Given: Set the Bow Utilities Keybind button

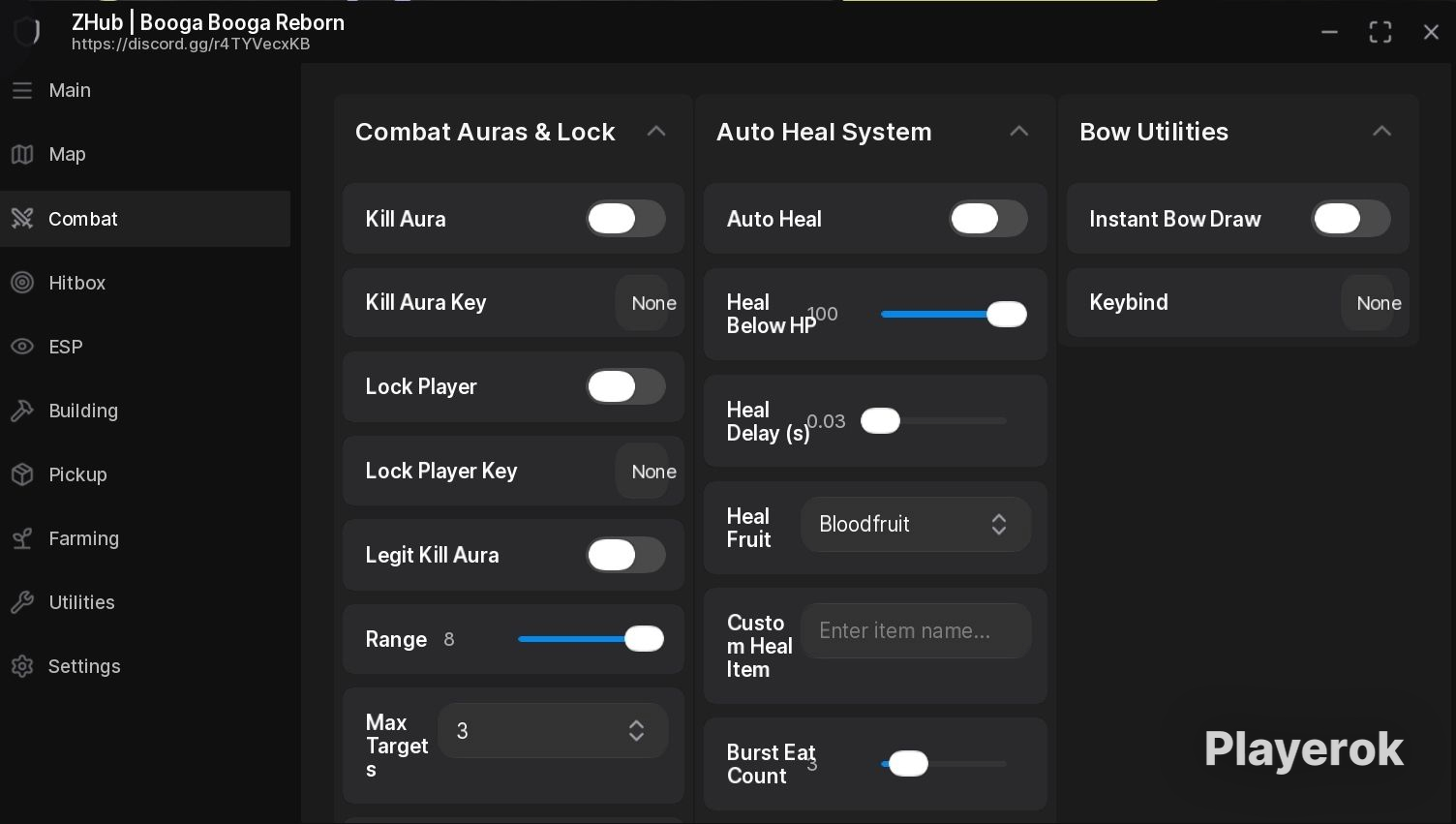Looking at the screenshot, I should click(x=1367, y=303).
